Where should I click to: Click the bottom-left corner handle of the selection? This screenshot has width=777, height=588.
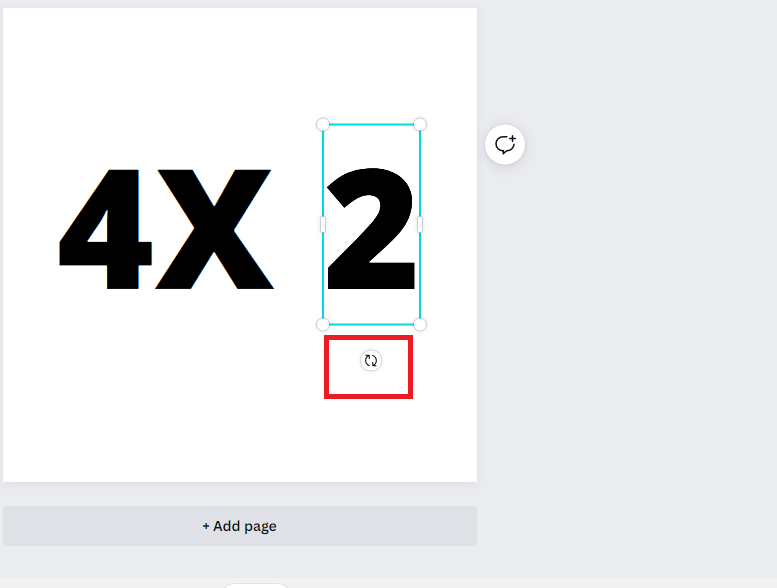(x=323, y=324)
